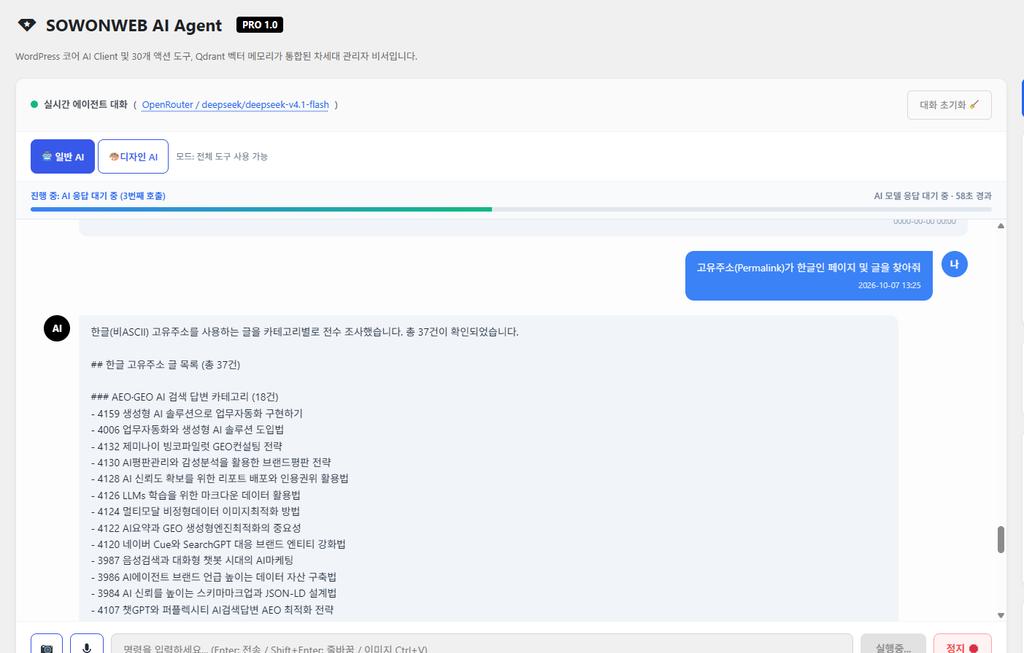
Task: Click the 정지 stop button
Action: pyautogui.click(x=963, y=645)
